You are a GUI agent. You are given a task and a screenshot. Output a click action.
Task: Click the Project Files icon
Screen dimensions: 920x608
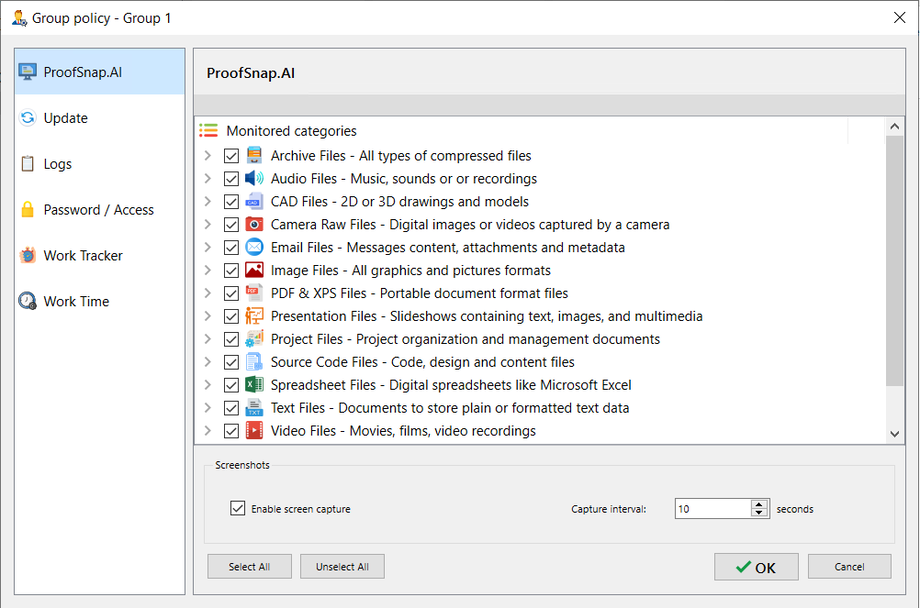click(x=254, y=339)
